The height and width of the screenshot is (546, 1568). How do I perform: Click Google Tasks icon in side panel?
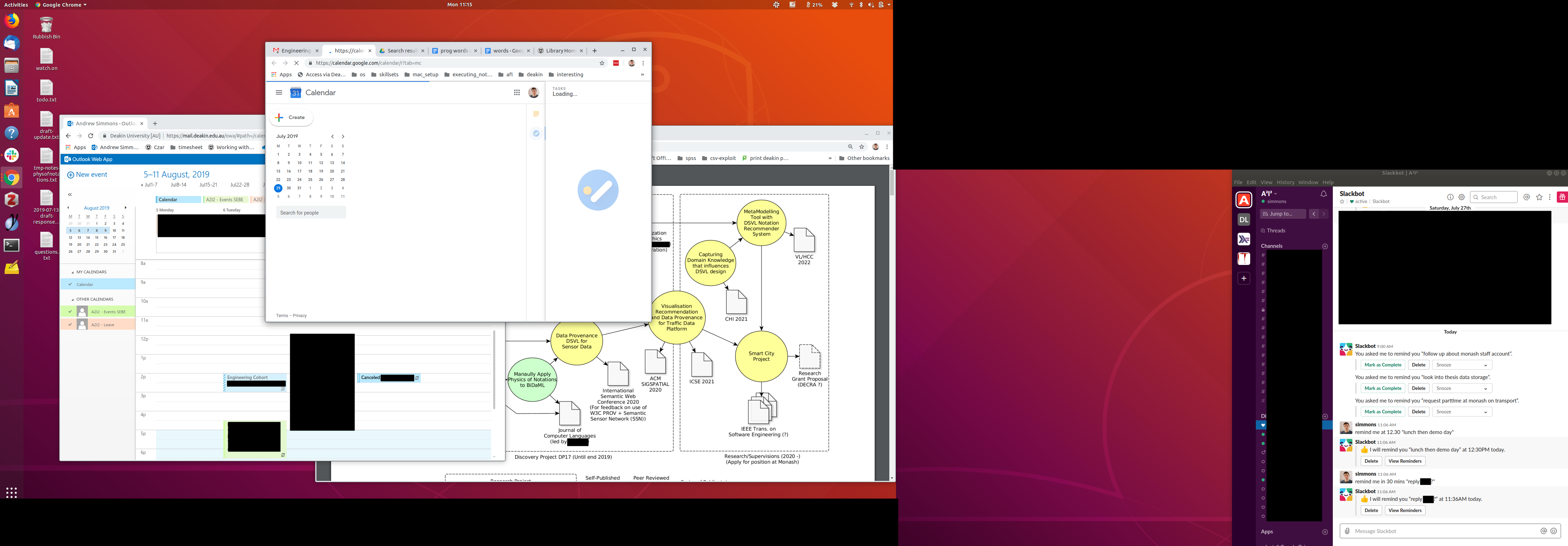tap(535, 133)
